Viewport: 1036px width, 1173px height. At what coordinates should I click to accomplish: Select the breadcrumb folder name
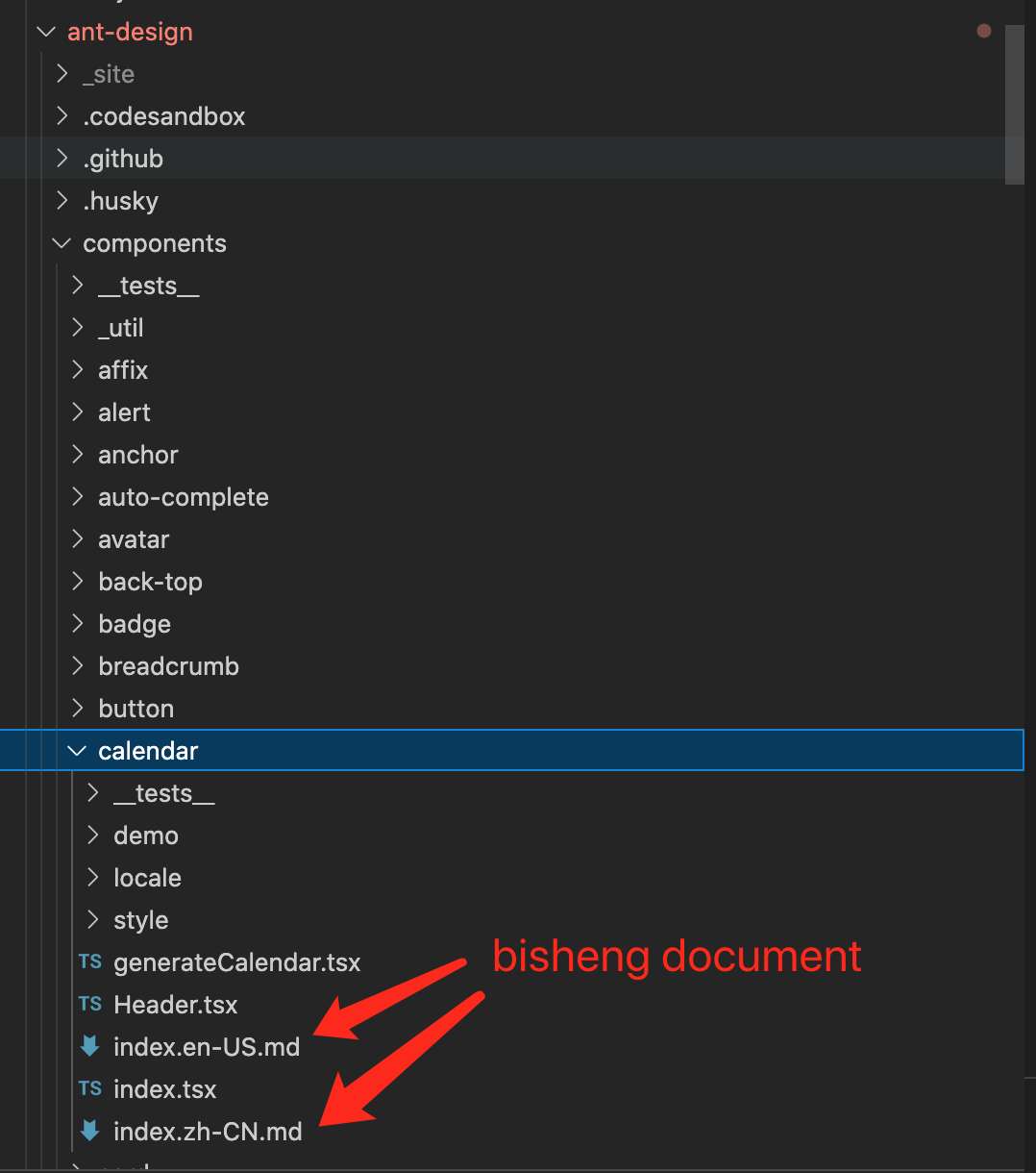coord(168,666)
